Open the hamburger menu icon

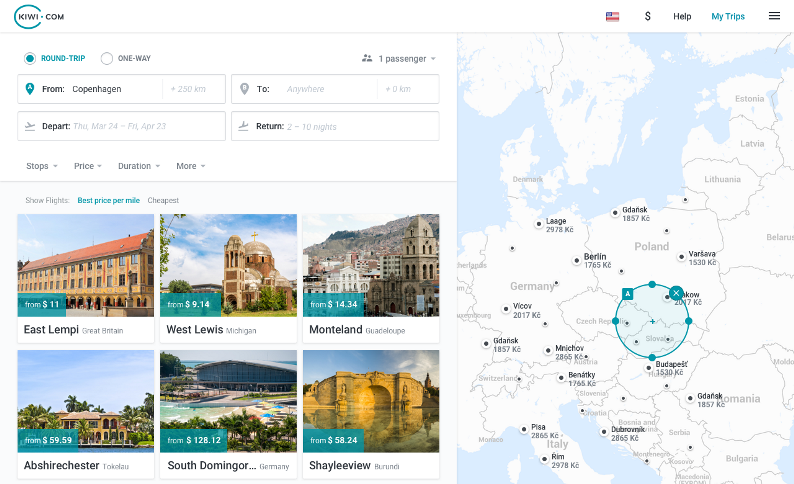[774, 16]
